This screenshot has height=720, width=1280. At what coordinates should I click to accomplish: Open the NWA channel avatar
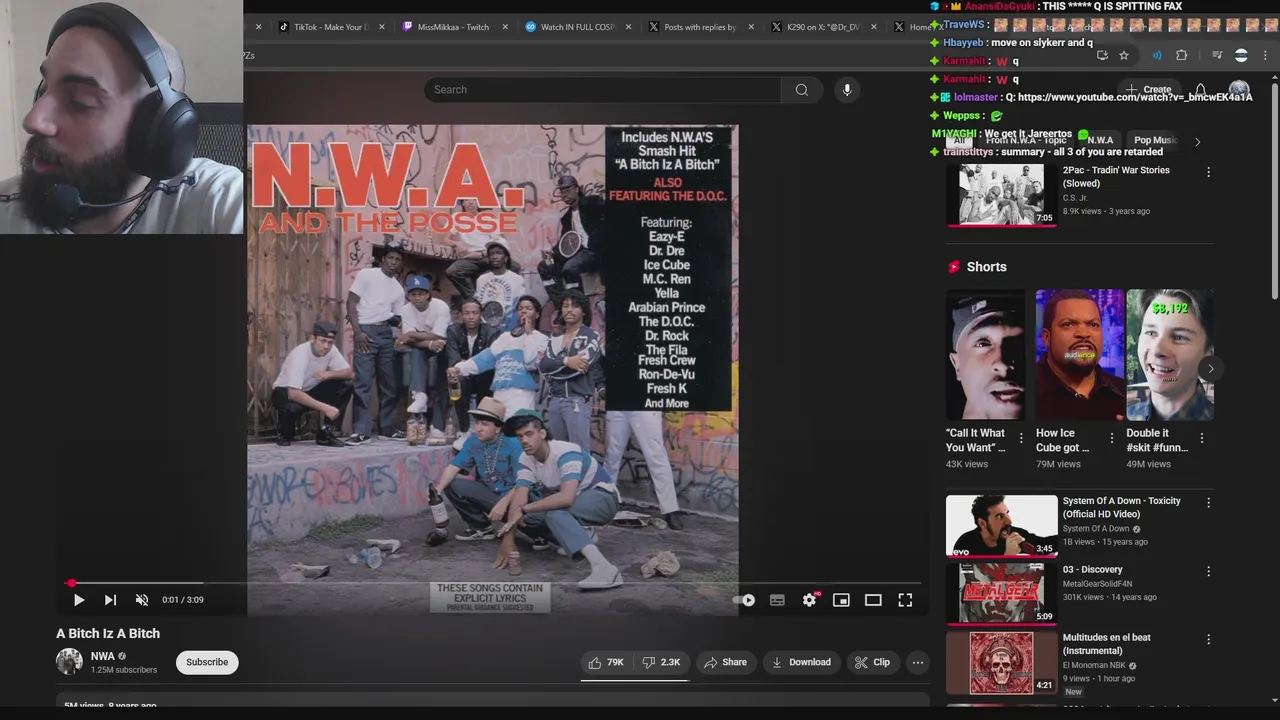tap(69, 661)
